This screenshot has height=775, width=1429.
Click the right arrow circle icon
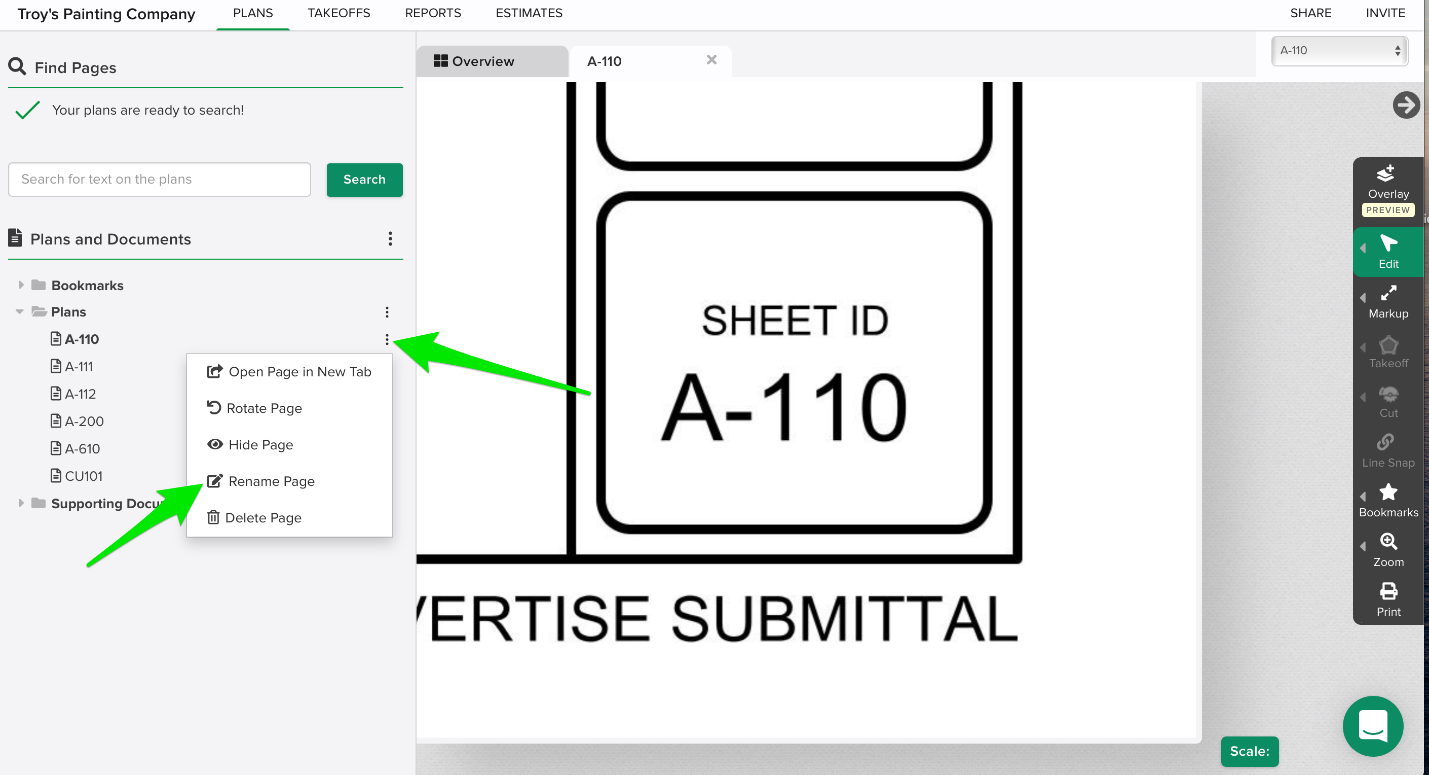pyautogui.click(x=1406, y=105)
